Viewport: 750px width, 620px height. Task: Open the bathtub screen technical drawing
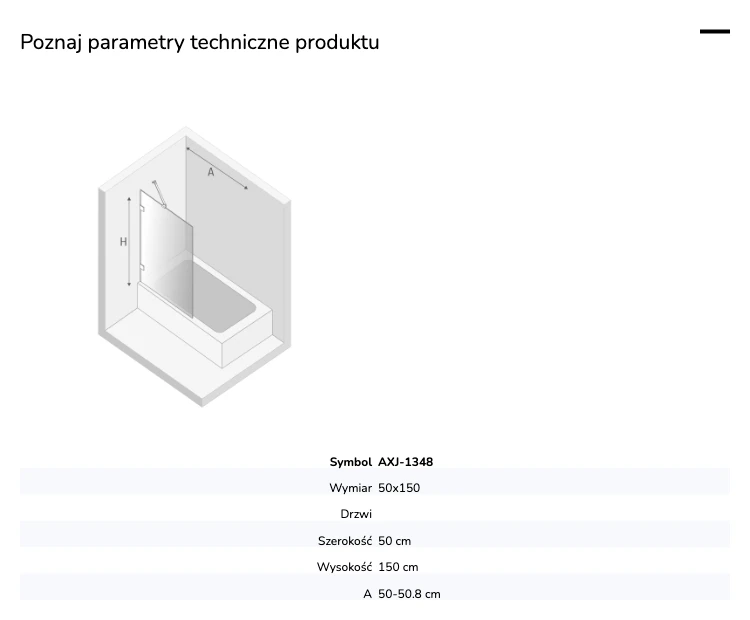195,266
